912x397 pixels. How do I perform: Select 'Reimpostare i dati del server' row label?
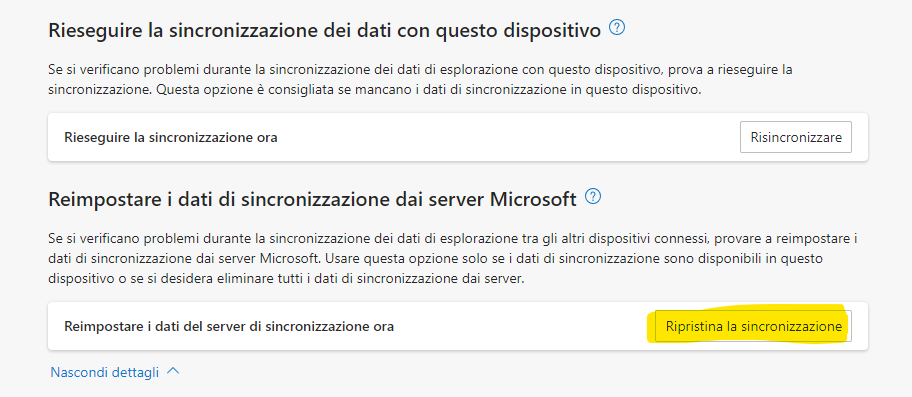coord(229,327)
